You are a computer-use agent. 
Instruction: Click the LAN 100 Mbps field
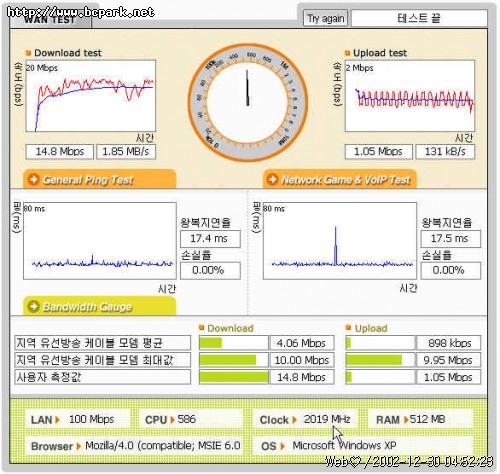77,419
